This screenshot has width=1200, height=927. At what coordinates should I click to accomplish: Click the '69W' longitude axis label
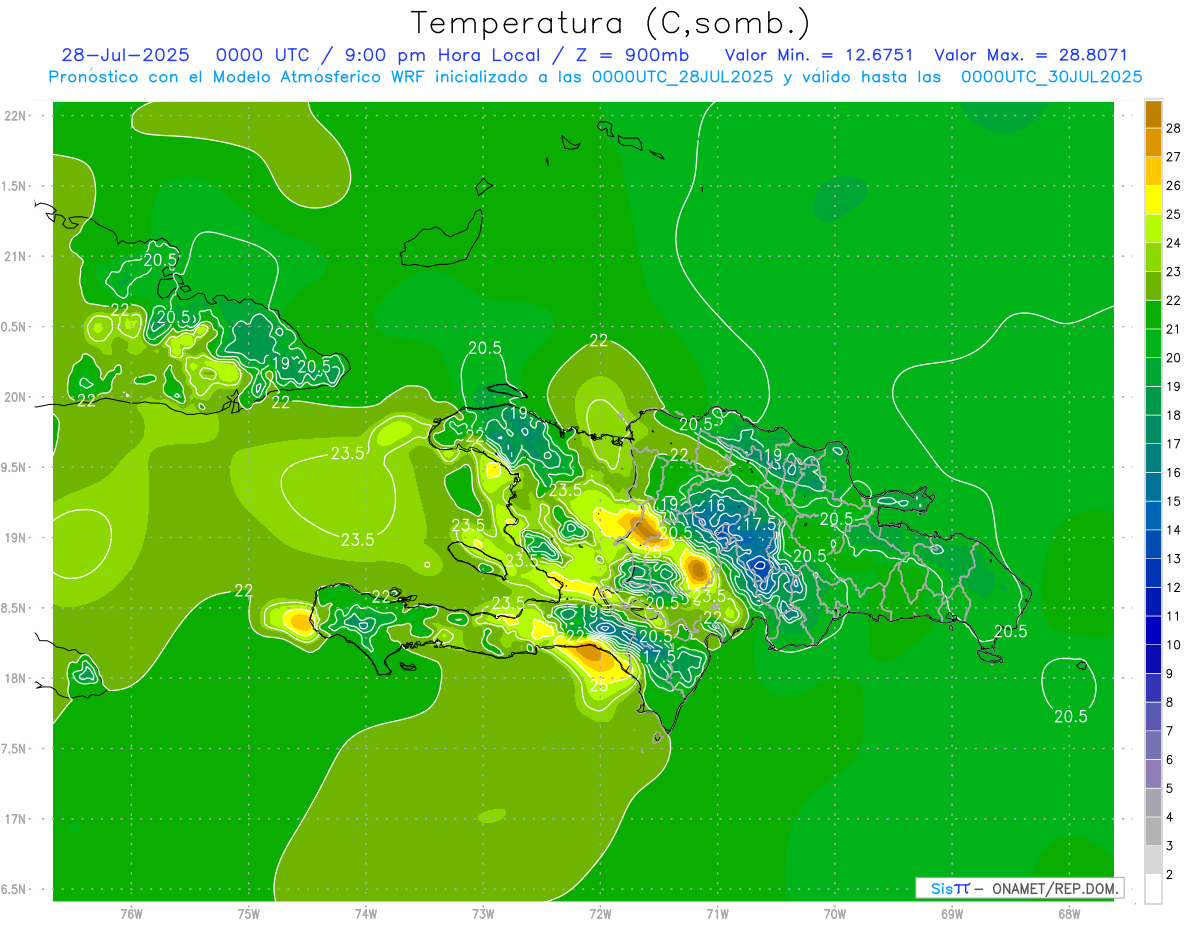coord(952,914)
